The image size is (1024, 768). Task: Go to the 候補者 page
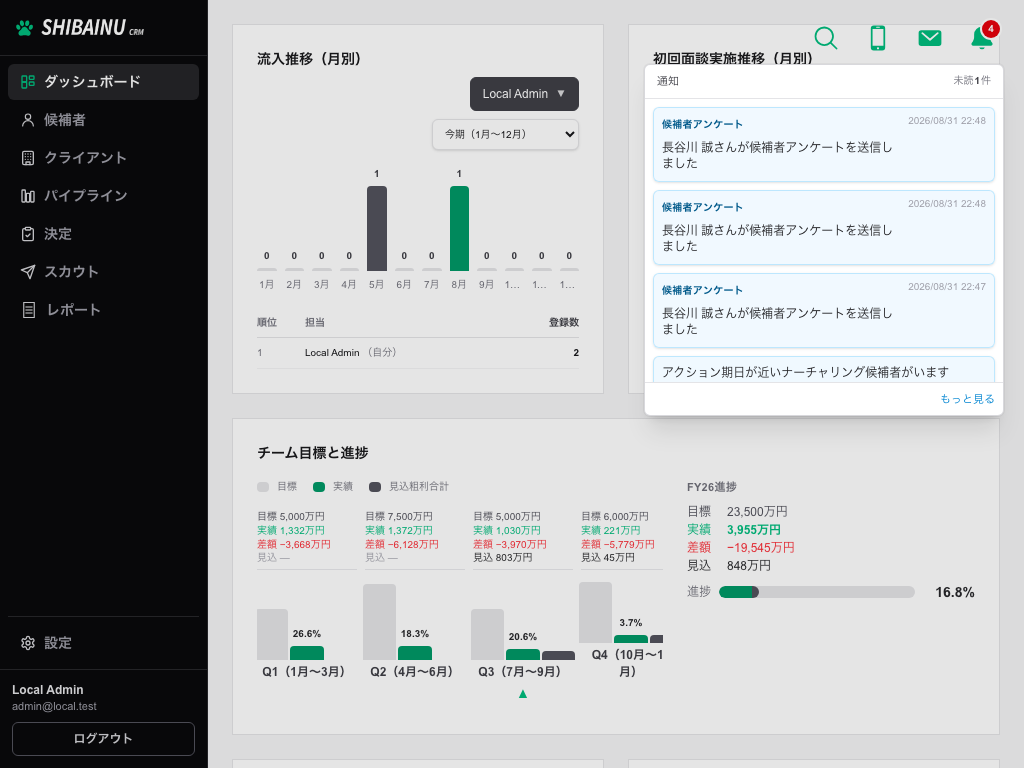pos(103,120)
